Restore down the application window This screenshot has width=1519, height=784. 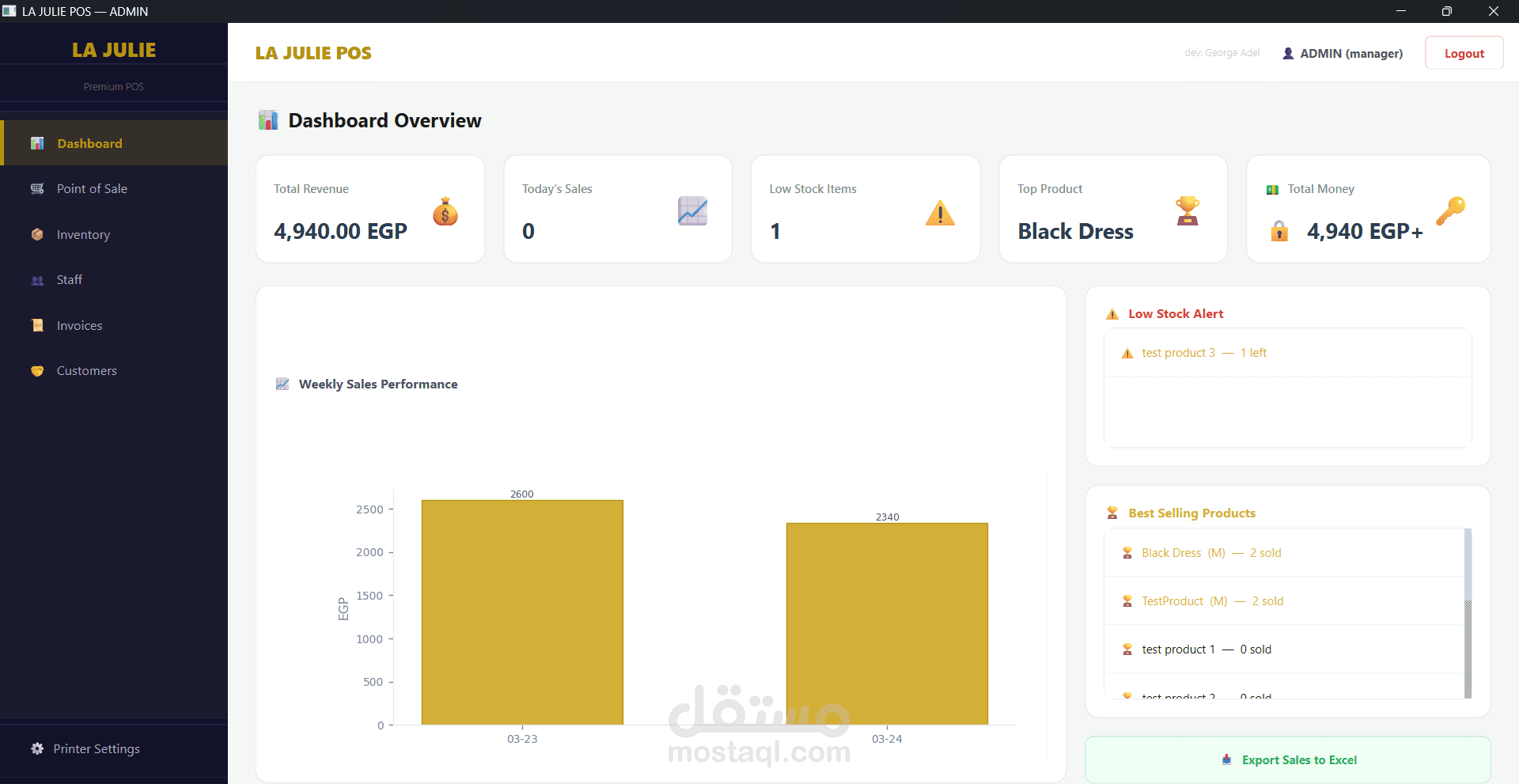pyautogui.click(x=1446, y=11)
